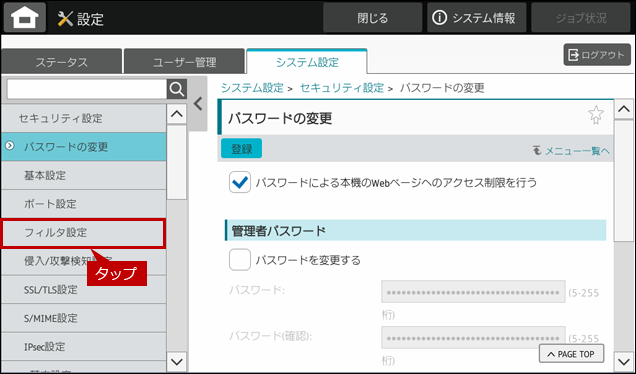Screen dimensions: 636x374
Task: Click the 管理者パスワード section header
Action: point(415,231)
